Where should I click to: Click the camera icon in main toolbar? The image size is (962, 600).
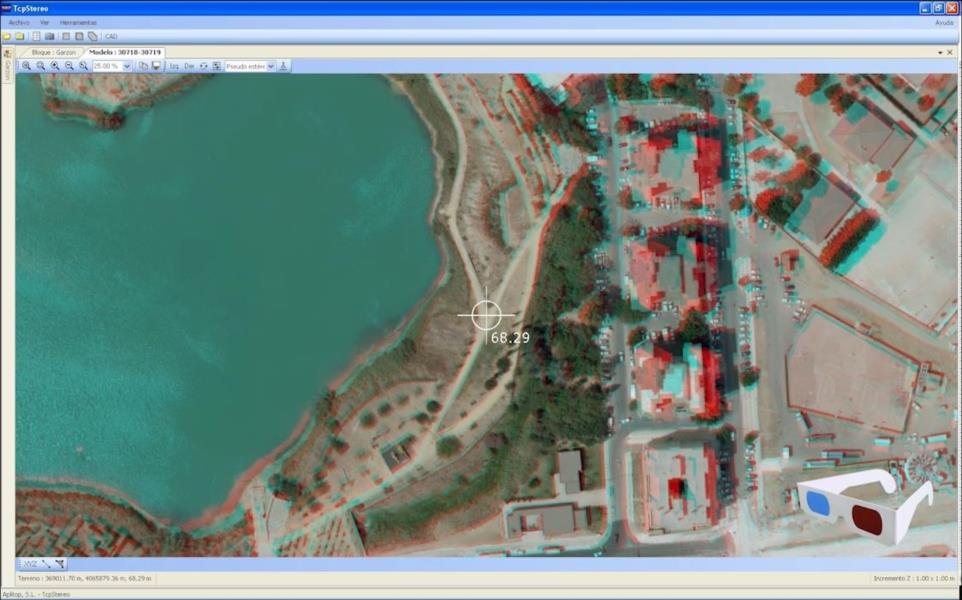50,36
